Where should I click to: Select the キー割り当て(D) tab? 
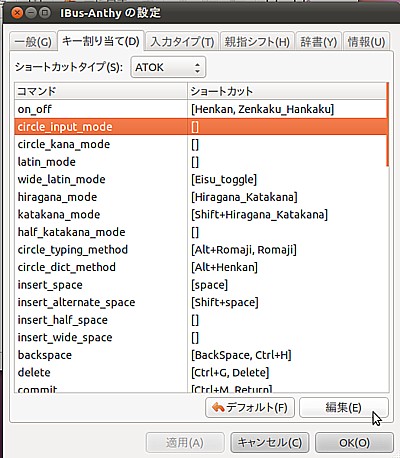click(x=101, y=41)
